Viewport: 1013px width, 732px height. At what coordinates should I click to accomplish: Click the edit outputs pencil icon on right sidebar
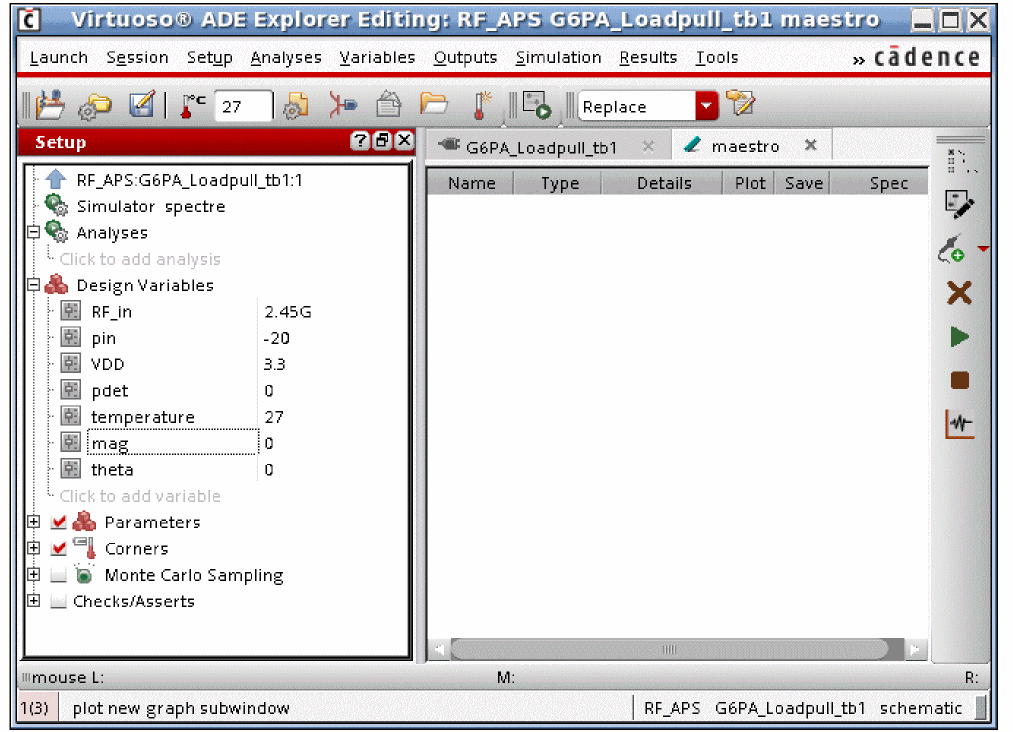[959, 205]
